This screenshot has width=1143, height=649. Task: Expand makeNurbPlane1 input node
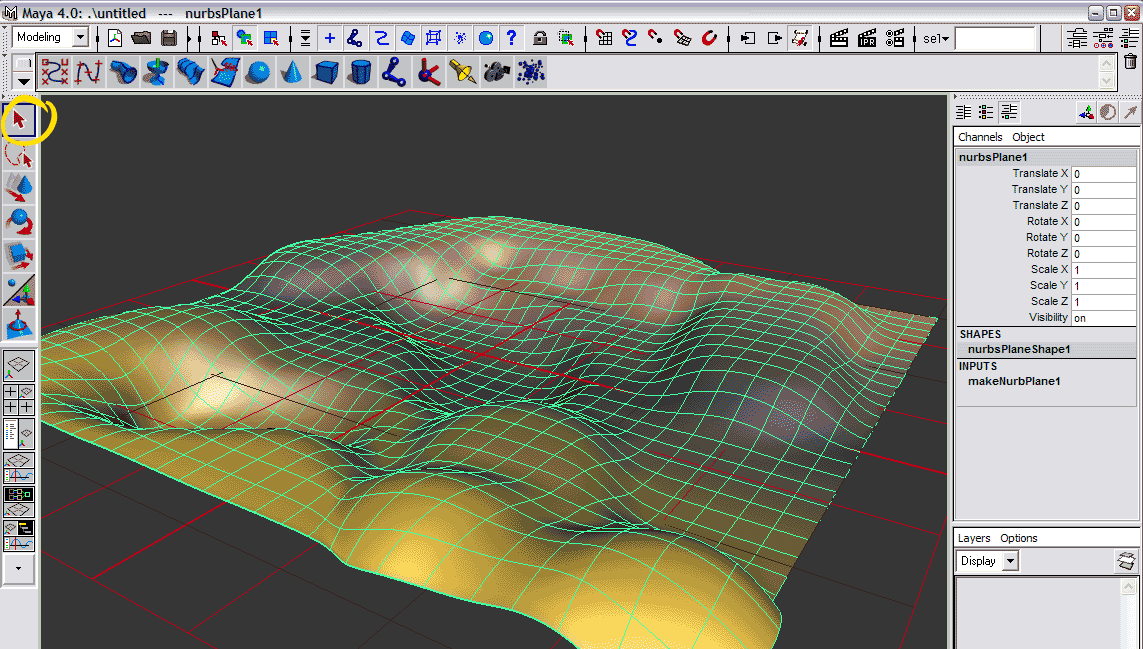coord(1014,381)
